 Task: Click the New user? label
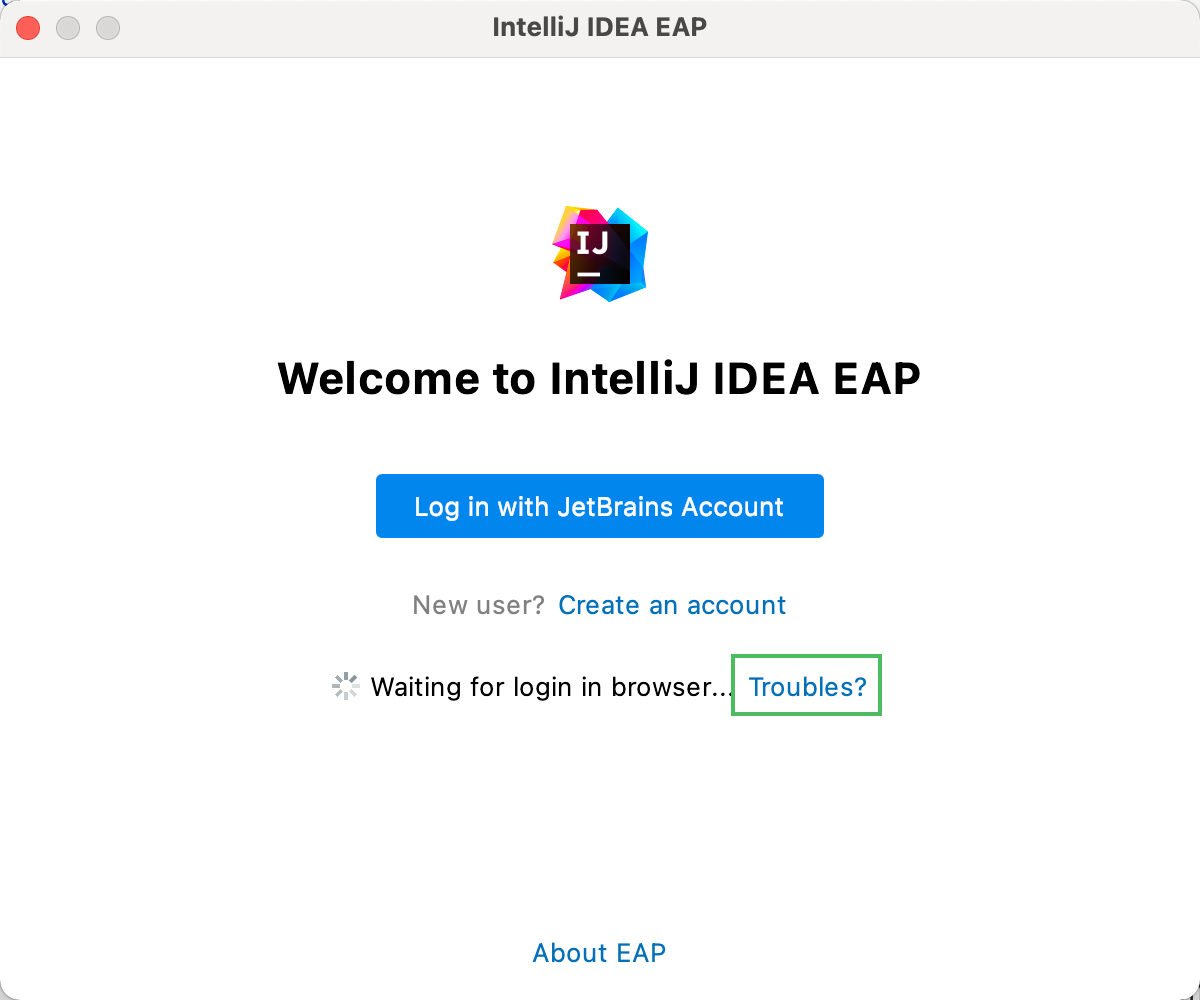click(x=478, y=605)
